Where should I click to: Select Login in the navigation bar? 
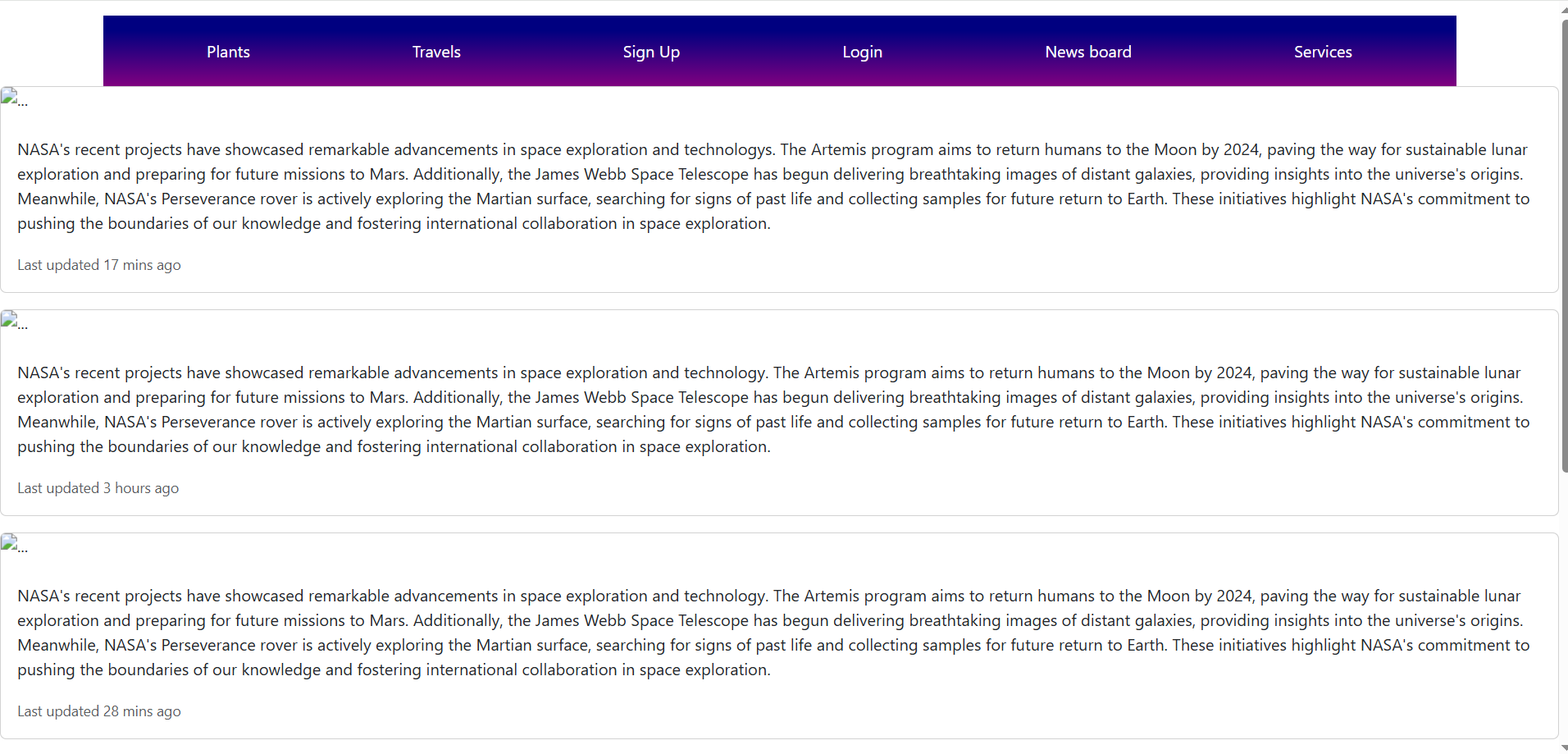[x=862, y=52]
